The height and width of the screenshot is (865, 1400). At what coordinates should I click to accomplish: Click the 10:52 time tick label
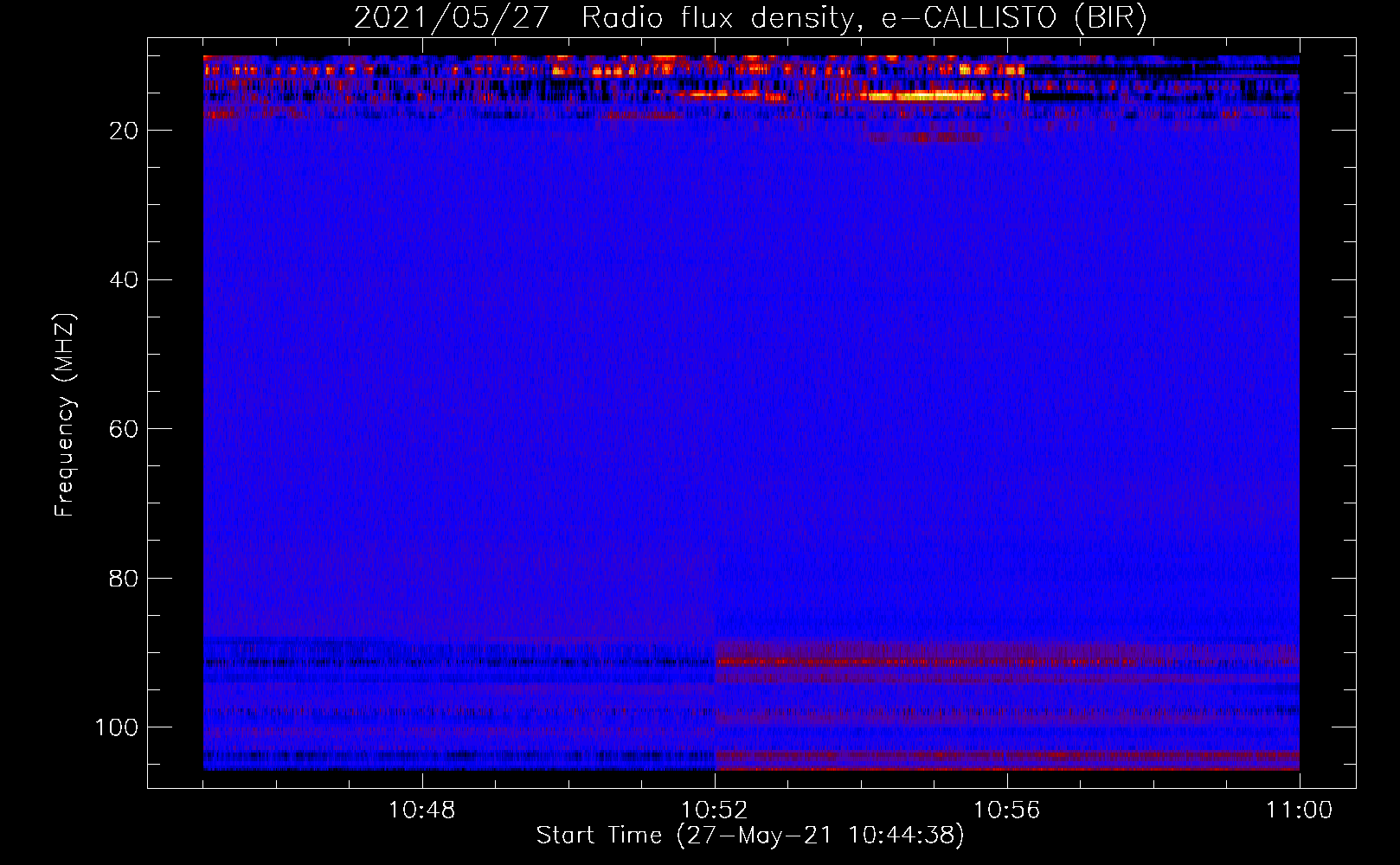click(715, 811)
